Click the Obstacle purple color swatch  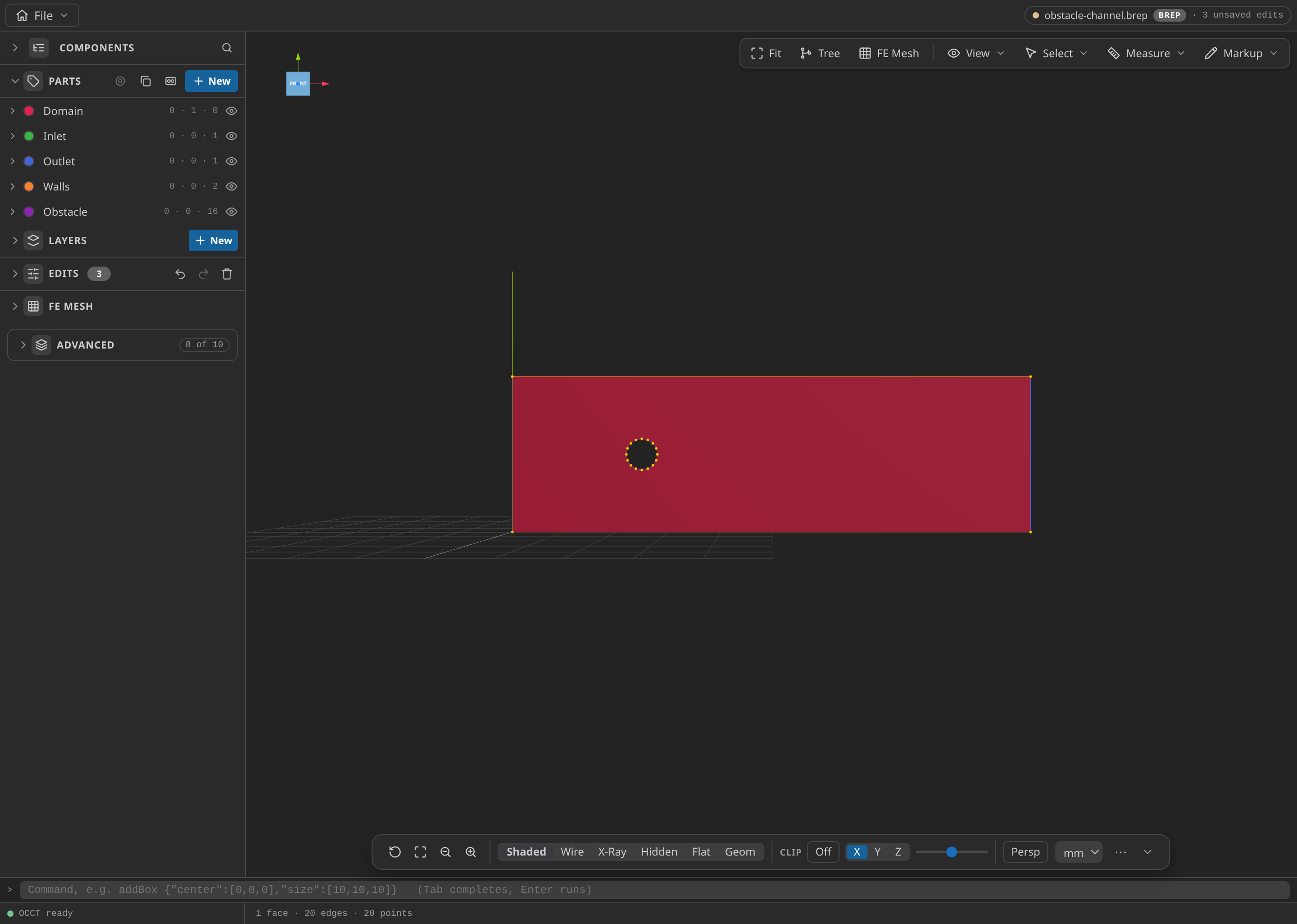coord(29,212)
